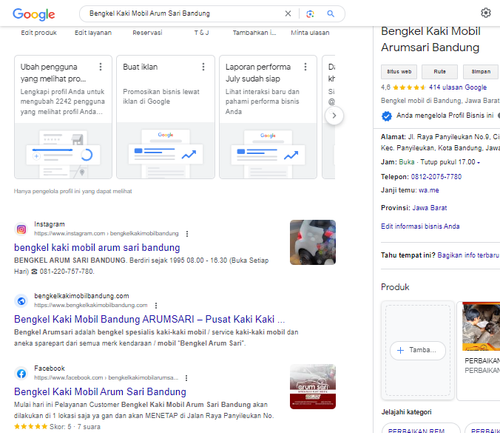Open the Google logo homepage link

[x=34, y=14]
